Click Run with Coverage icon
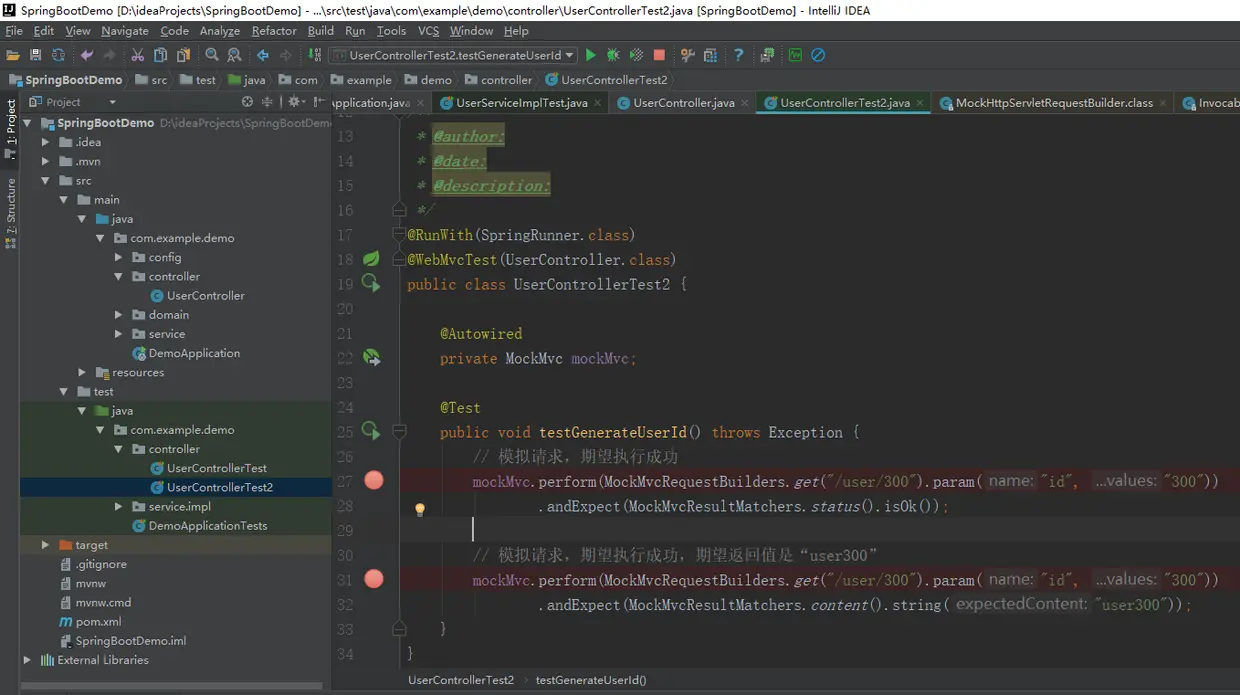This screenshot has height=695, width=1240. 636,55
